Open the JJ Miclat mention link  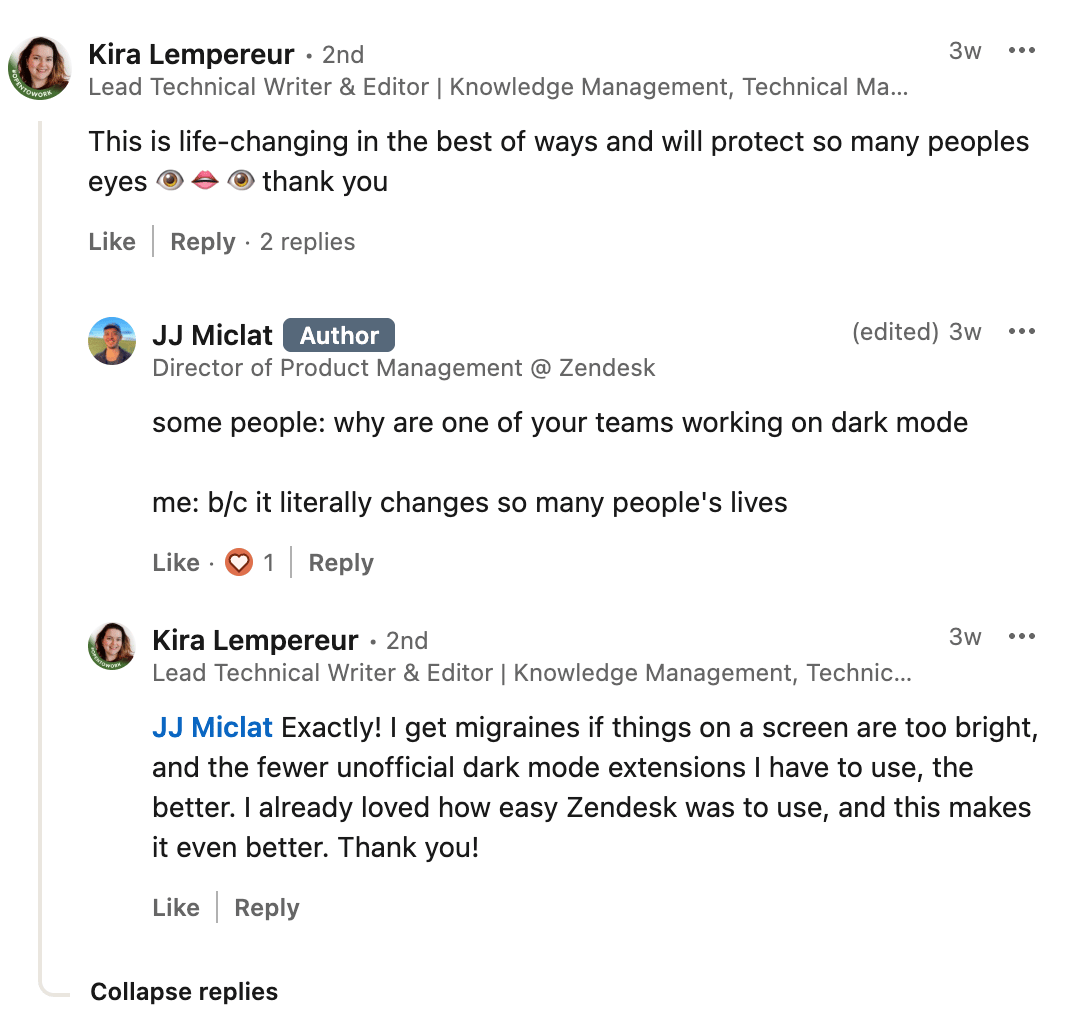[x=213, y=727]
